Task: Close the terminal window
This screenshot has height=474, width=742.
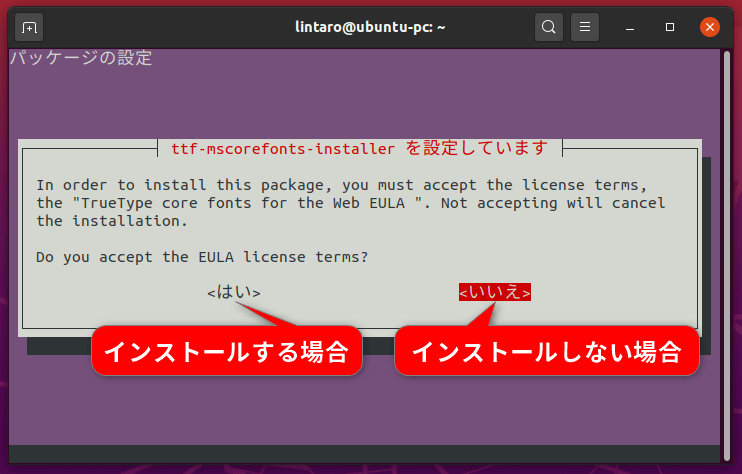Action: [x=710, y=27]
